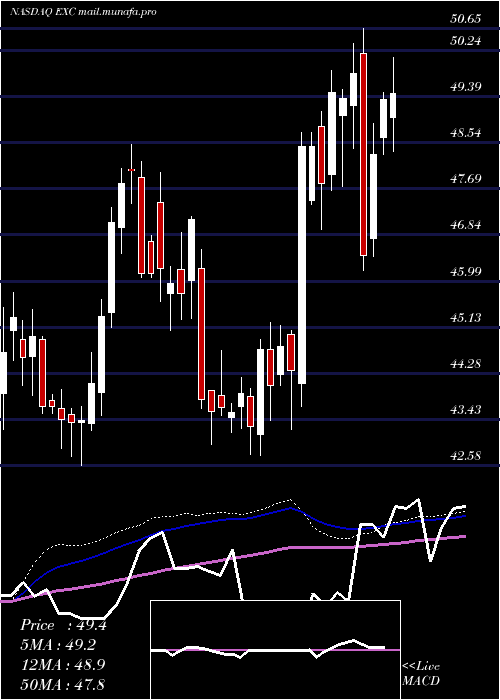The width and height of the screenshot is (500, 700).
Task: Click the <<Live MACD label
Action: [x=421, y=674]
